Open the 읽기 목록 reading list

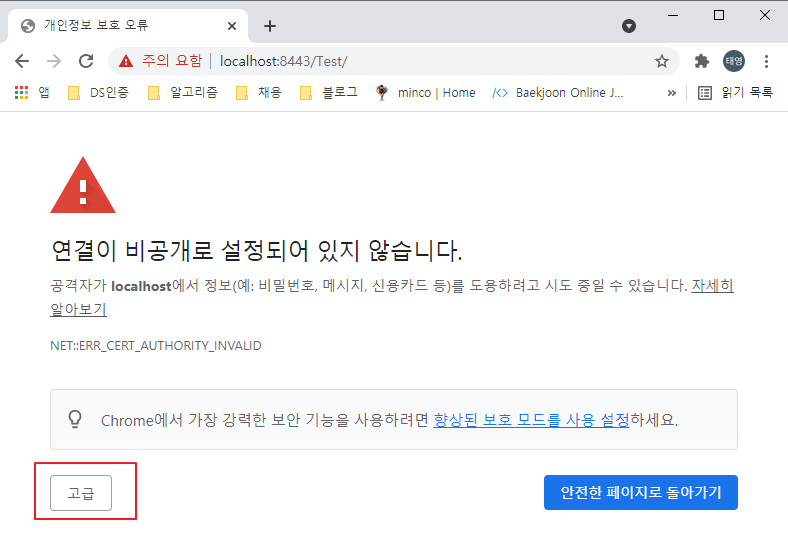click(x=735, y=92)
